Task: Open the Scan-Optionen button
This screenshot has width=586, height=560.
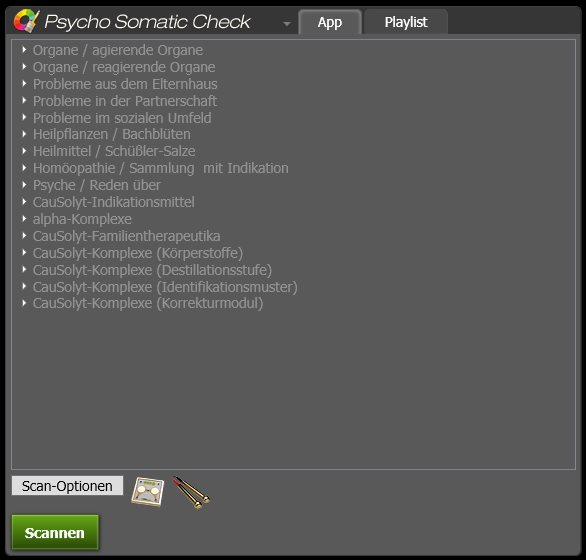Action: point(67,486)
